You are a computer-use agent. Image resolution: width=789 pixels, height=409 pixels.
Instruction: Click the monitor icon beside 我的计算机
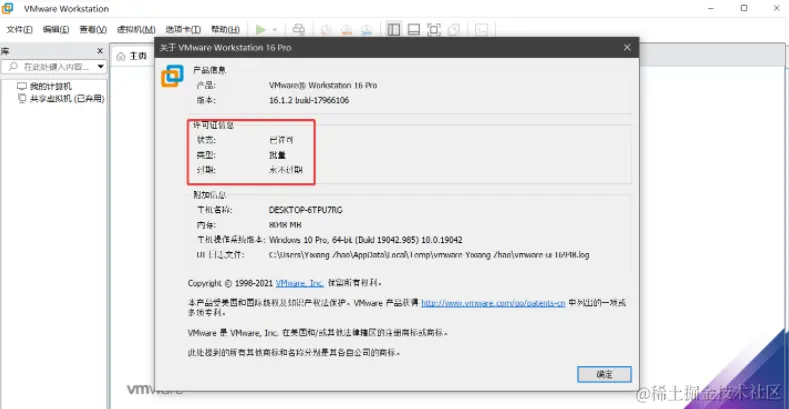coord(22,86)
